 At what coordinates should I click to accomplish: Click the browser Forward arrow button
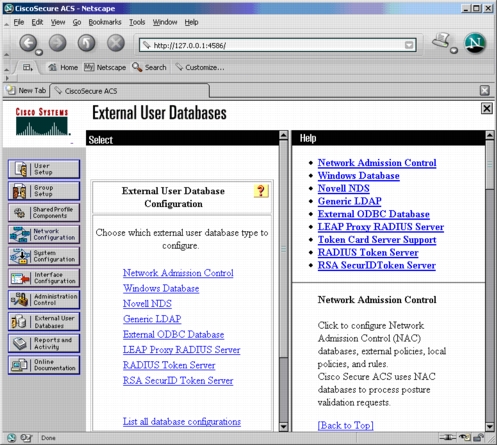[x=57, y=43]
